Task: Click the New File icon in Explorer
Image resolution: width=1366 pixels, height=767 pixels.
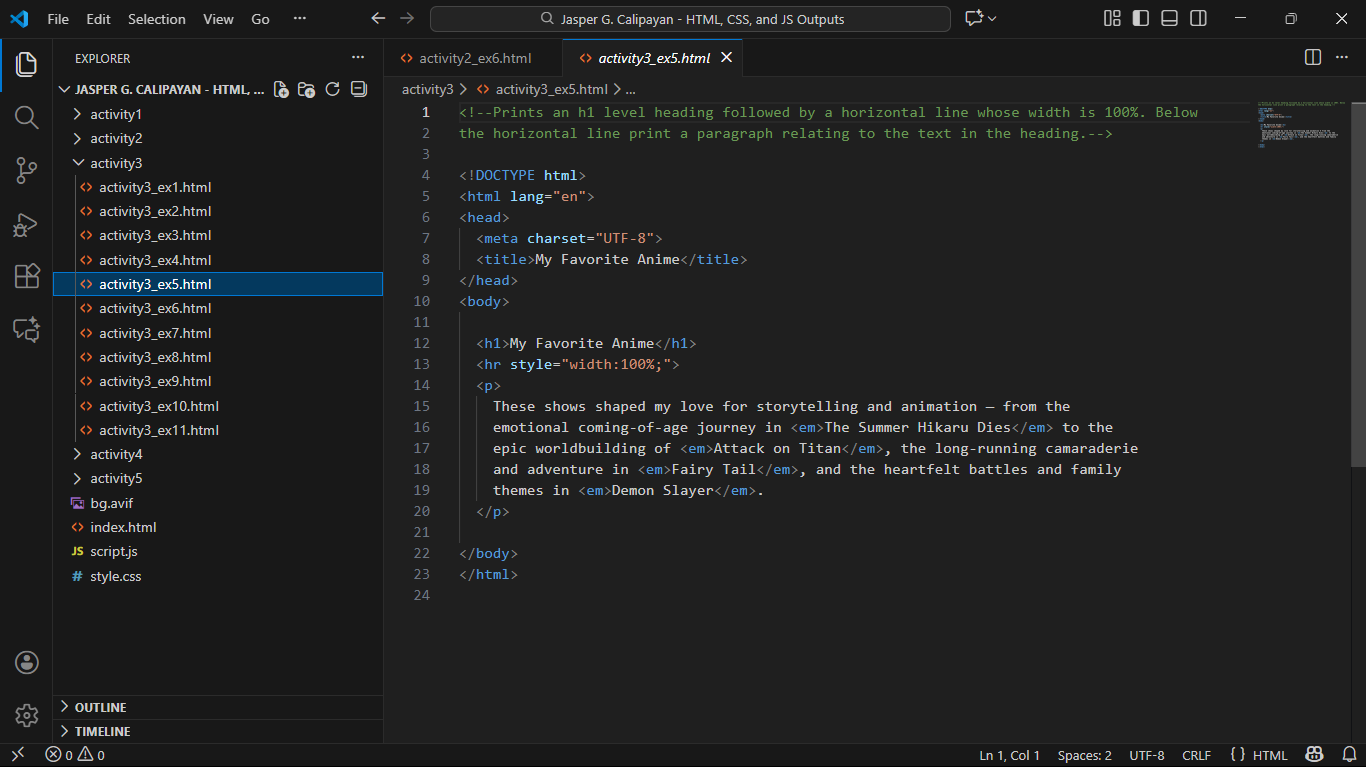Action: pos(281,89)
